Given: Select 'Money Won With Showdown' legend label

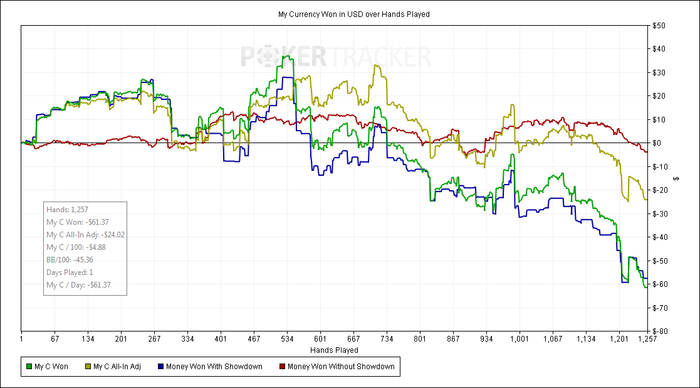Looking at the screenshot, I should pyautogui.click(x=214, y=367).
